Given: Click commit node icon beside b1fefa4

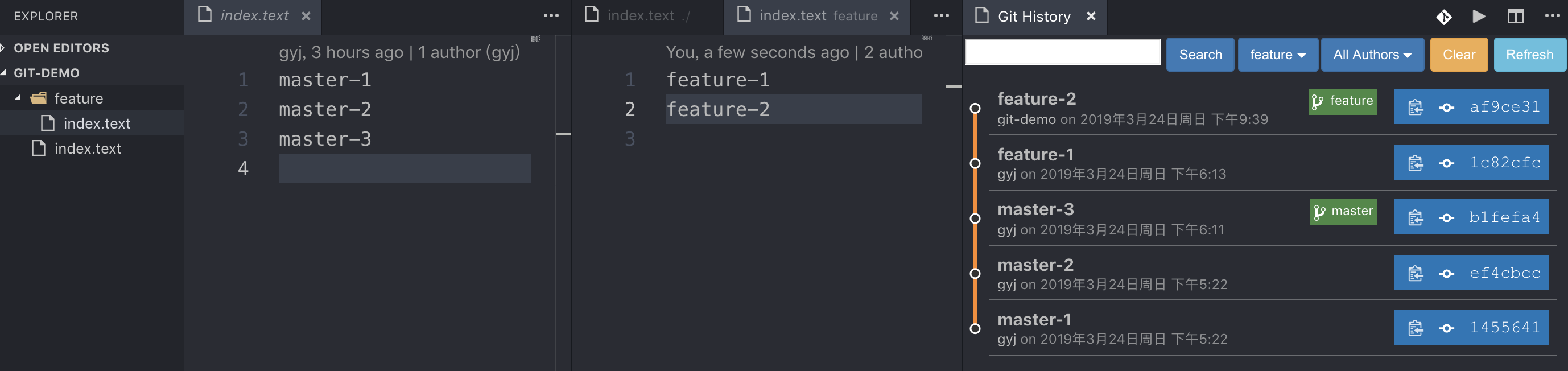Looking at the screenshot, I should coord(1447,218).
